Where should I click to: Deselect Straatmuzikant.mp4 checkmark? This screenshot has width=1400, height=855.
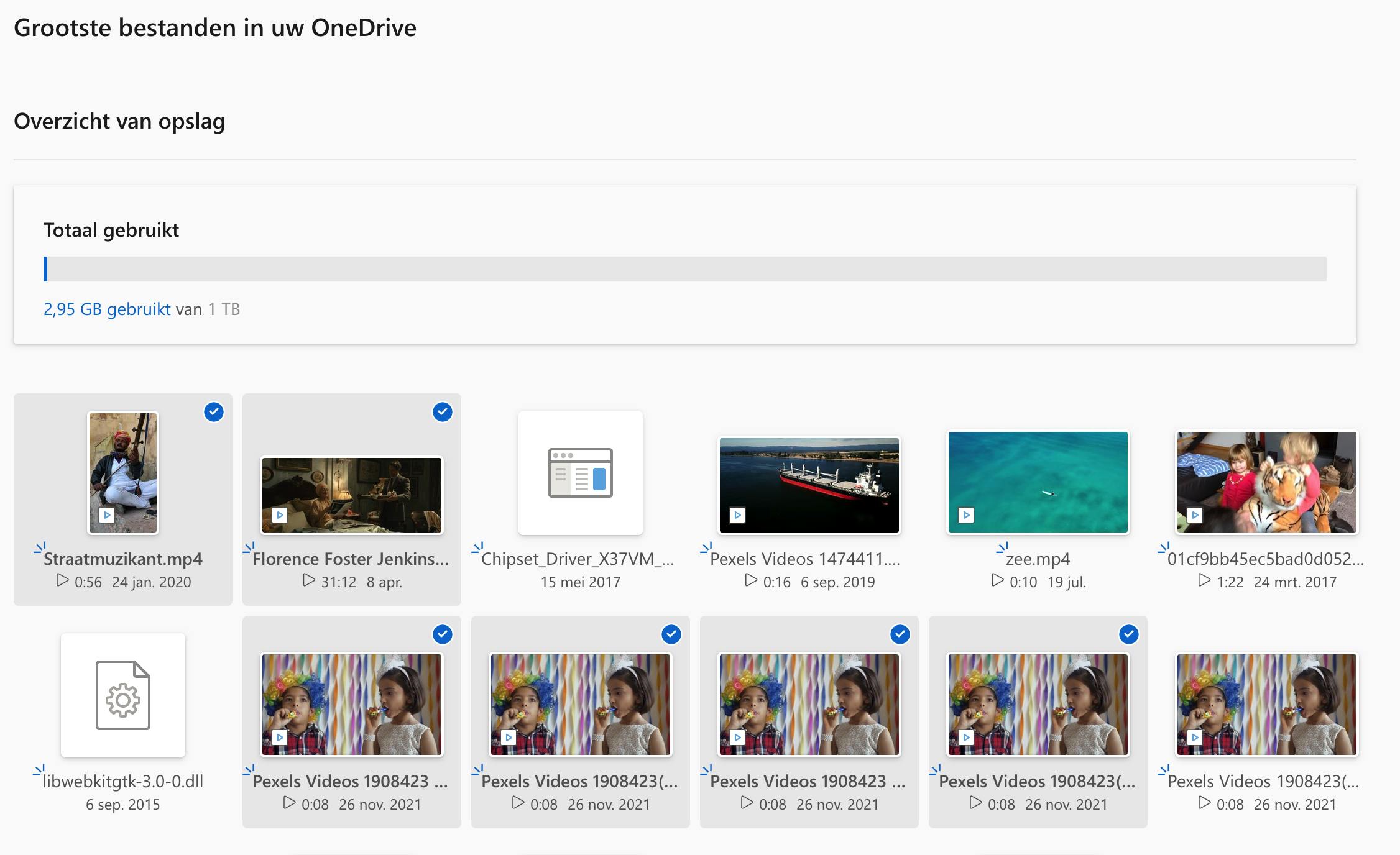213,412
